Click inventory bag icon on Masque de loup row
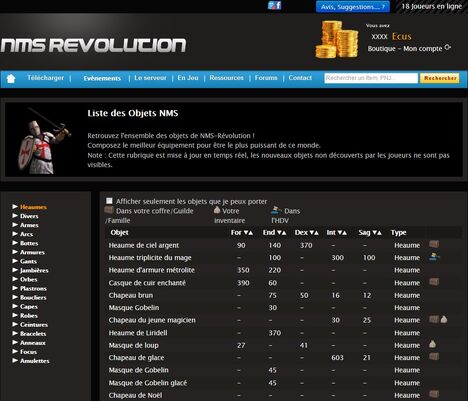Screen dimensions: 468x401 pyautogui.click(x=432, y=344)
